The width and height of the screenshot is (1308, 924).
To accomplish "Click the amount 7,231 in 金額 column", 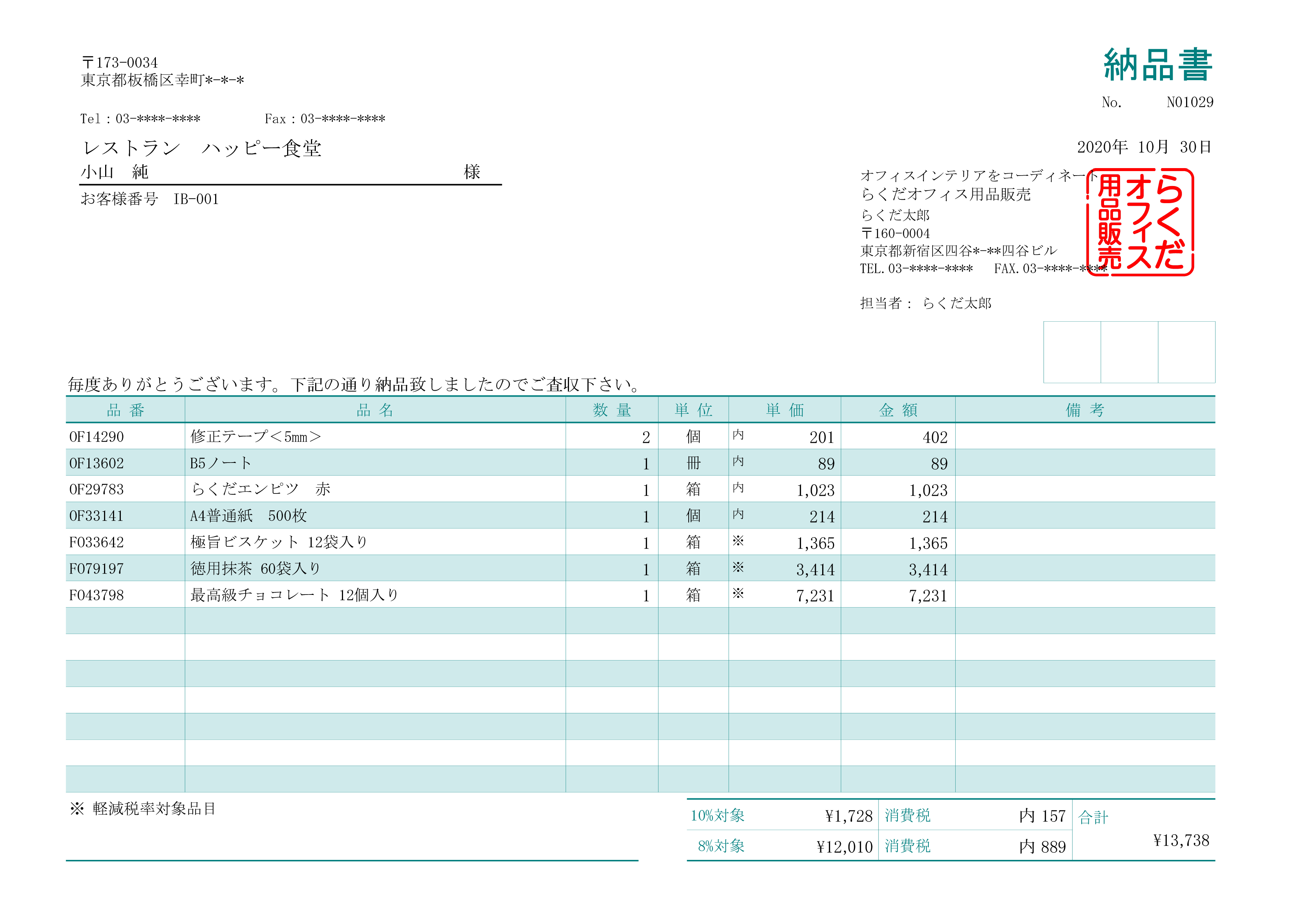I will 928,596.
